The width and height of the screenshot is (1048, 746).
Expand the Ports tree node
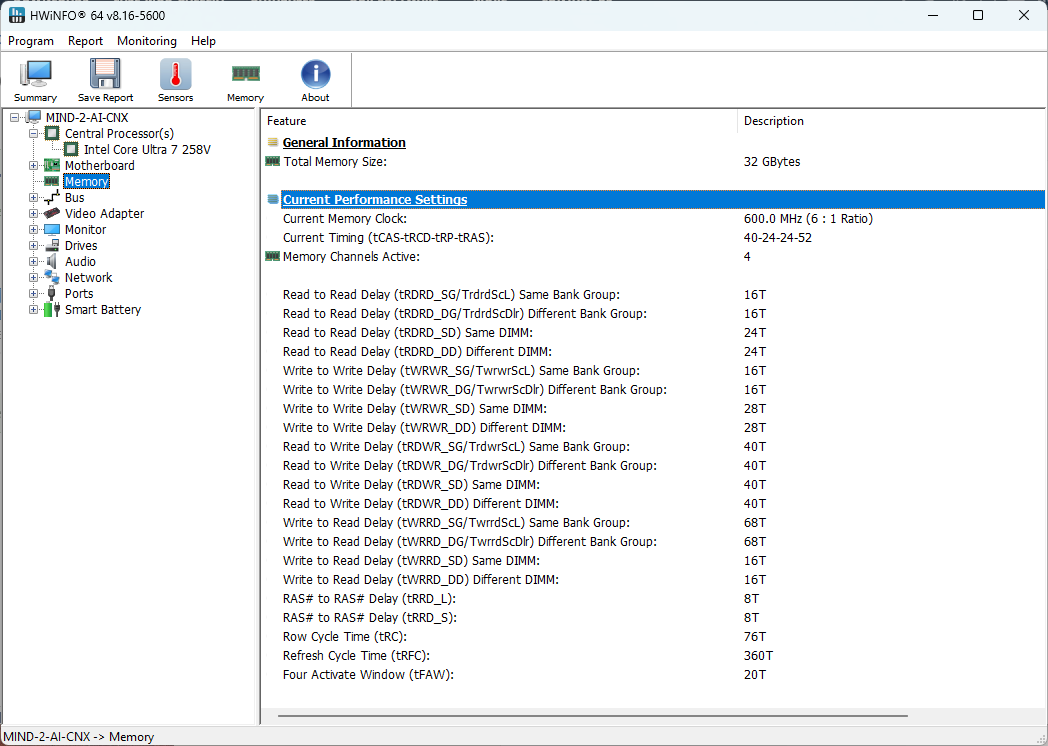pyautogui.click(x=33, y=293)
